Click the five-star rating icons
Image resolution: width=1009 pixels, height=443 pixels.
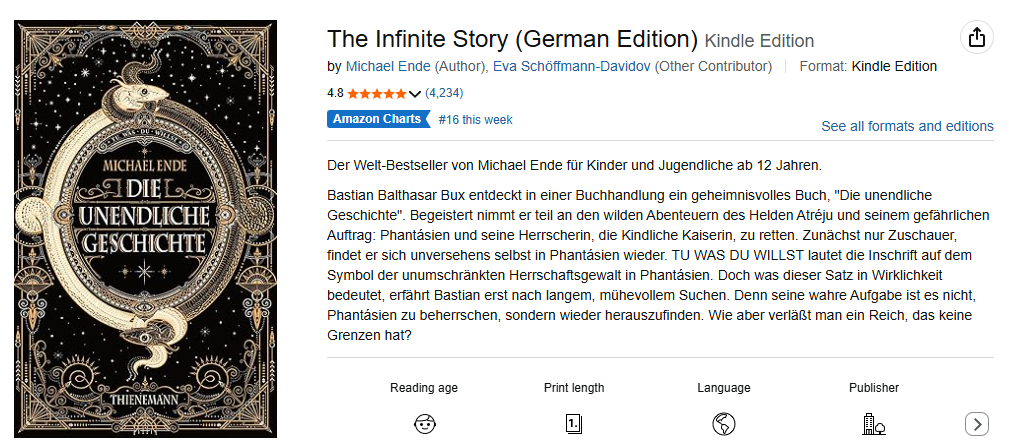[376, 93]
